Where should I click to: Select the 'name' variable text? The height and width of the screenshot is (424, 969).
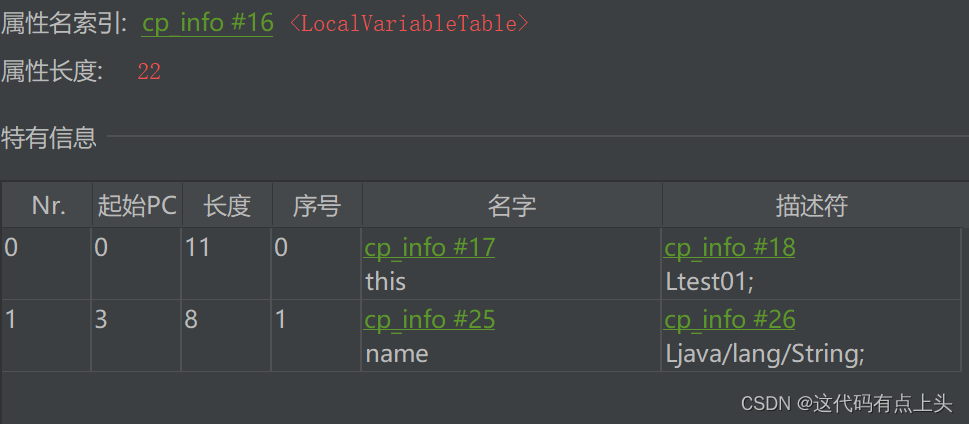396,353
